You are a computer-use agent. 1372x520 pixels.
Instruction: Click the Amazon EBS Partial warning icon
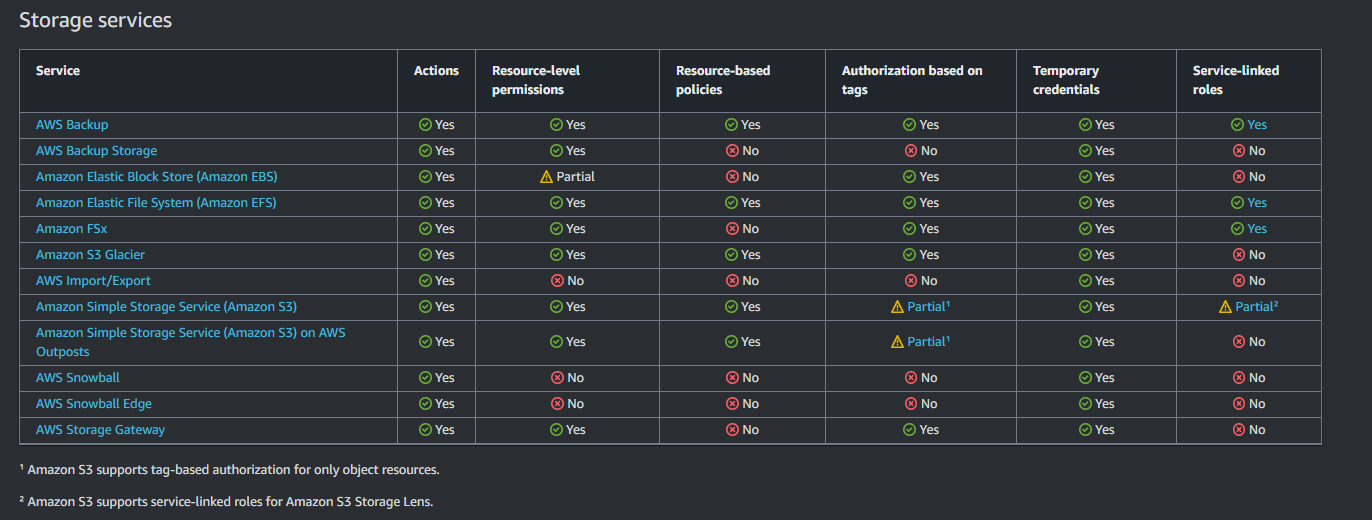tap(546, 177)
